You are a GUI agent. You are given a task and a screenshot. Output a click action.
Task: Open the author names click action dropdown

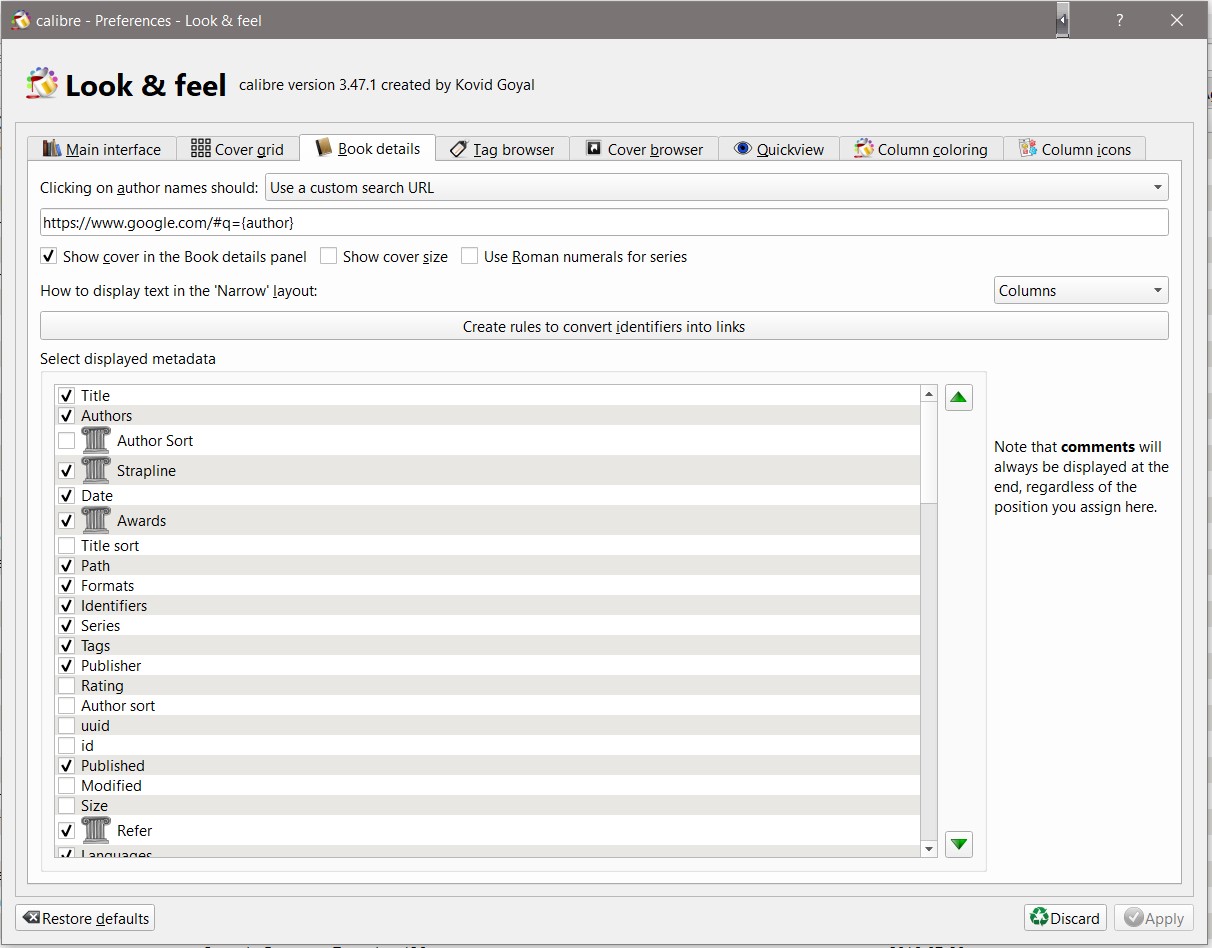pyautogui.click(x=716, y=187)
